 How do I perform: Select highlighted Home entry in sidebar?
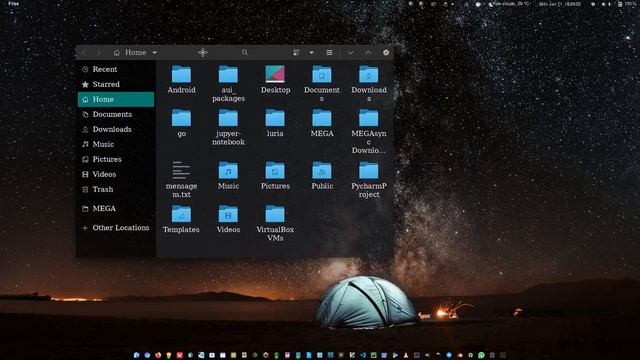[x=116, y=100]
